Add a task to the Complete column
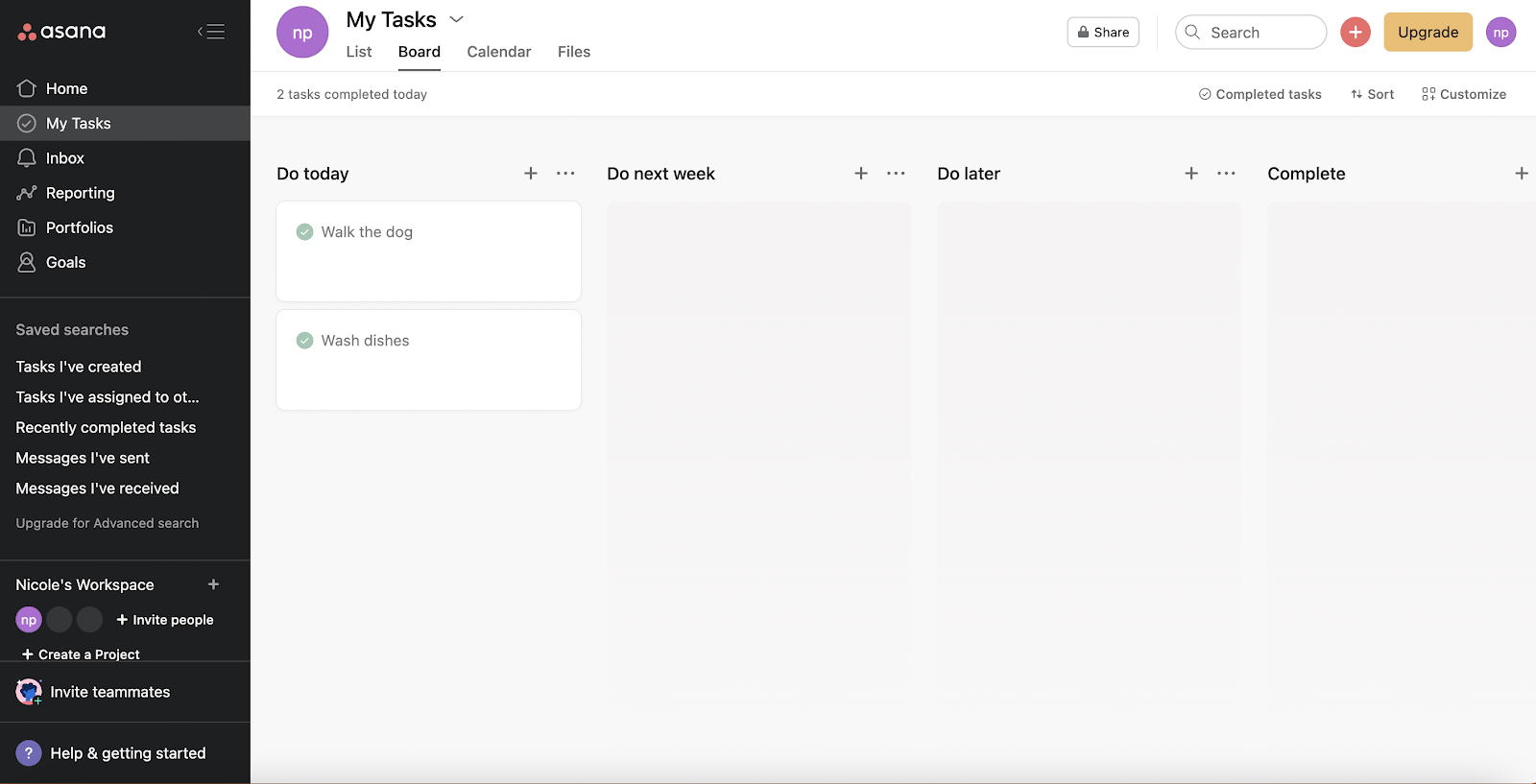 point(1522,174)
